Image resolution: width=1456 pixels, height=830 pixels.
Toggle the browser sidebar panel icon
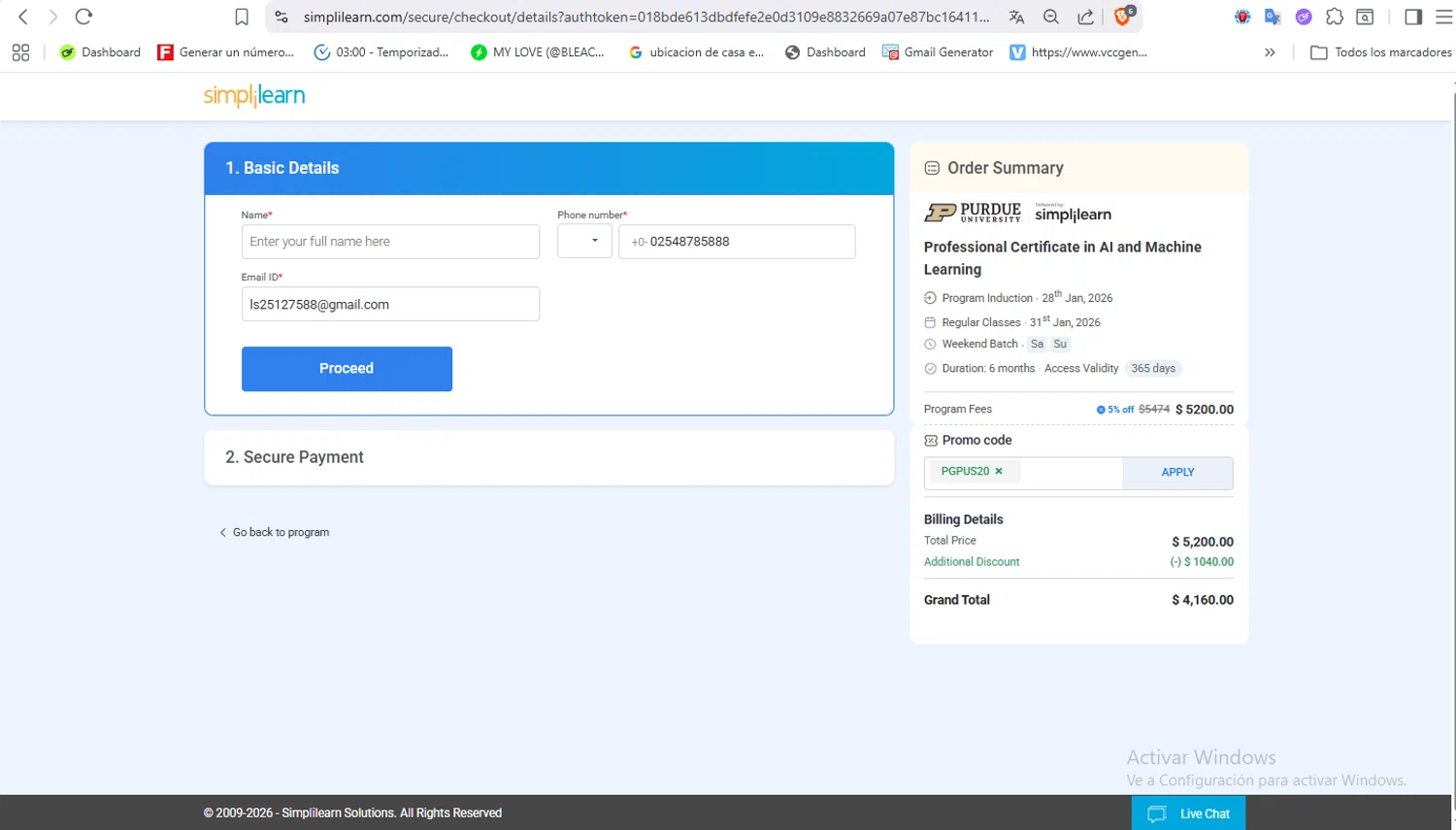pos(1413,17)
